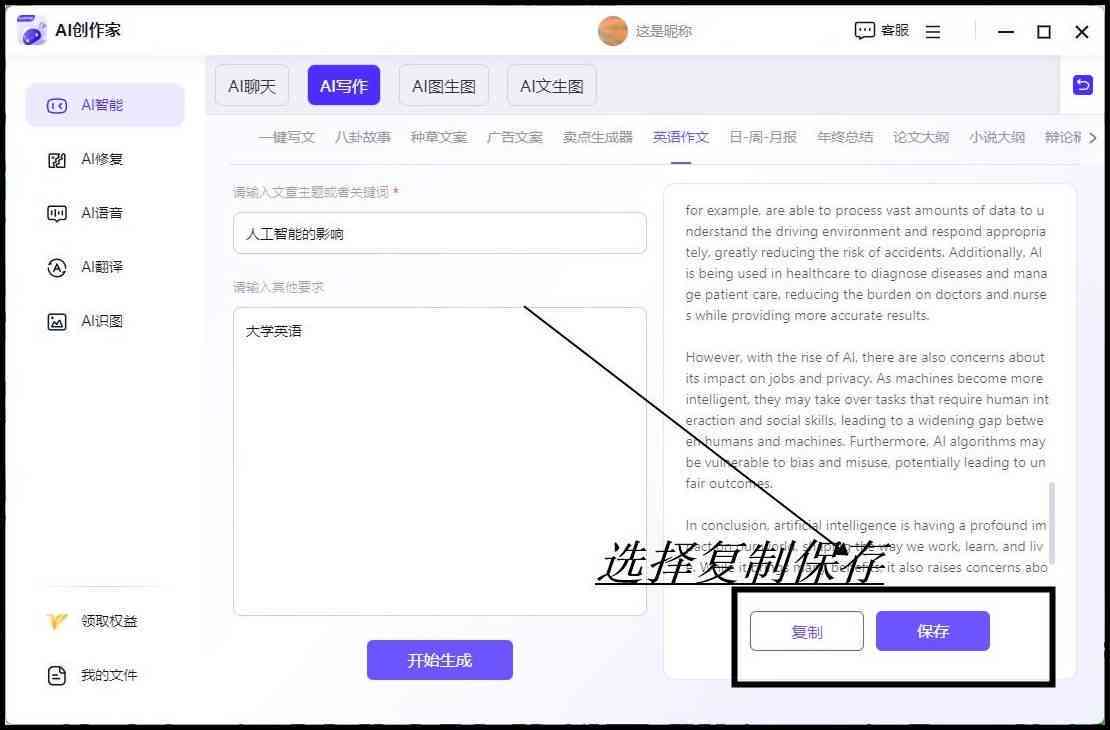Select 英语作文 writing category

(680, 137)
